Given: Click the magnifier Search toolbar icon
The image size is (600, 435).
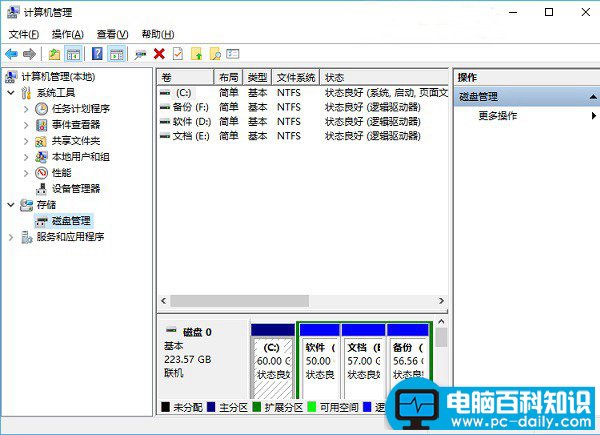Looking at the screenshot, I should pyautogui.click(x=215, y=54).
